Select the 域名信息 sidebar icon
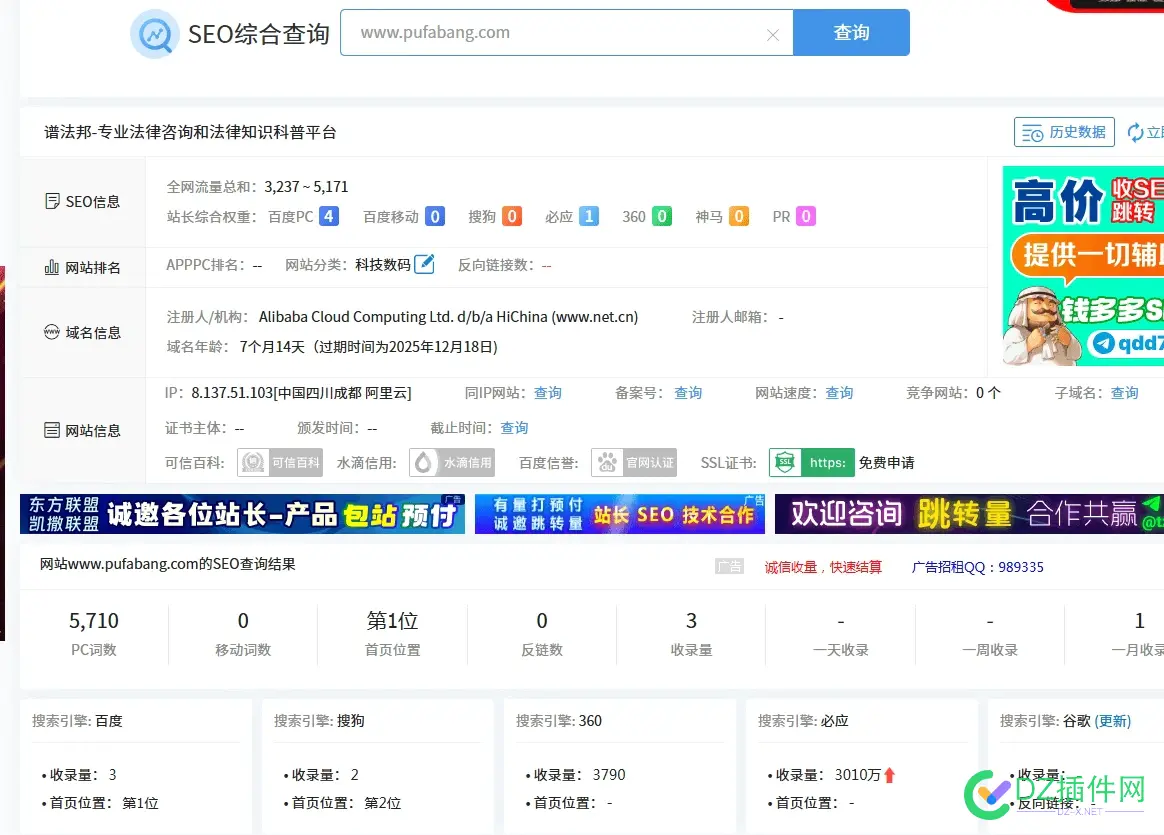Screen dimensions: 1164x835 [x=53, y=331]
